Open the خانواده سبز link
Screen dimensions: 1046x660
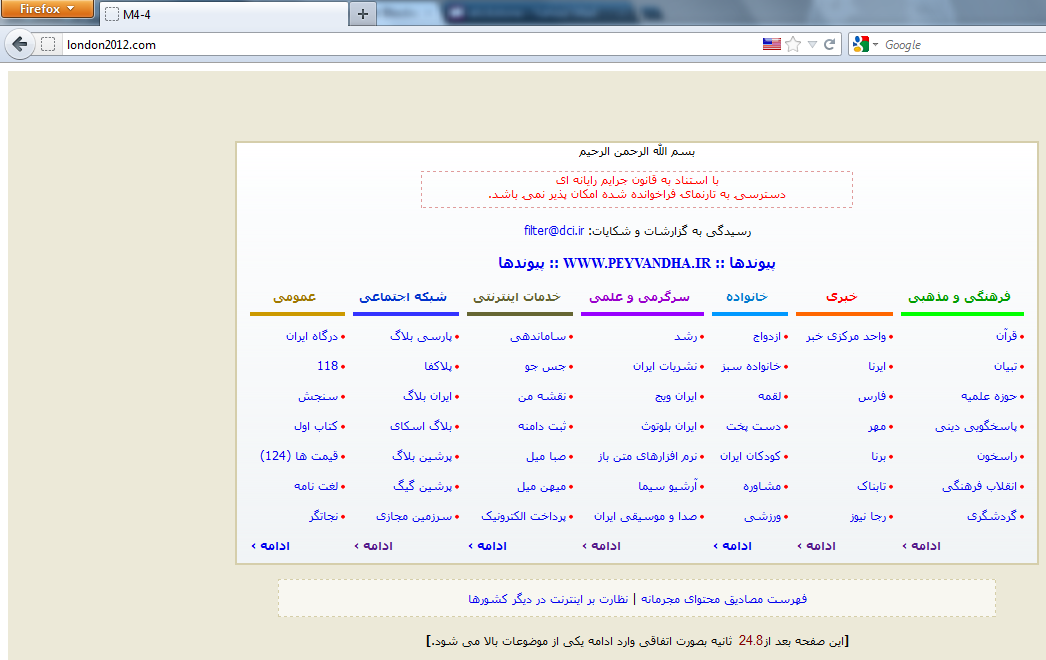[x=750, y=366]
